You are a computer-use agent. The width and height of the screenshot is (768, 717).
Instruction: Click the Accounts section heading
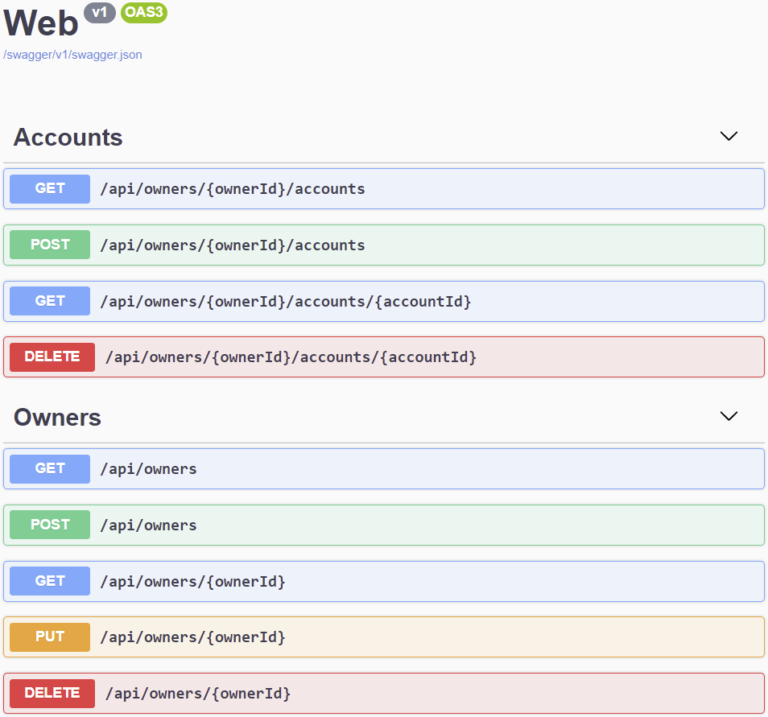68,137
